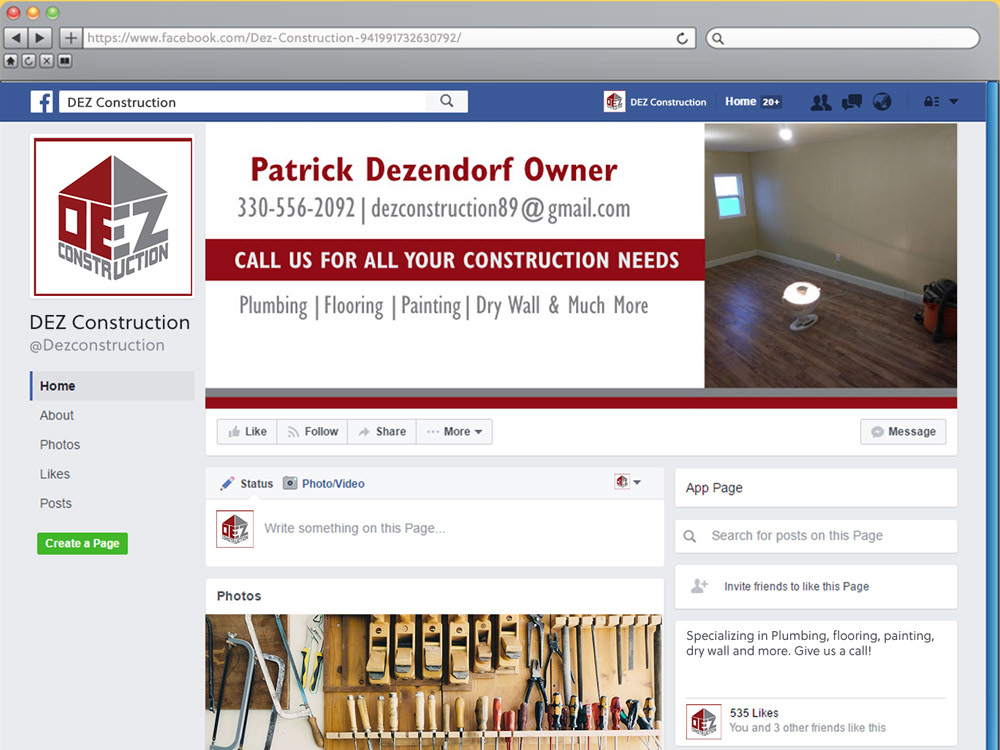
Task: Click the DEZ Construction page title
Action: coord(110,322)
